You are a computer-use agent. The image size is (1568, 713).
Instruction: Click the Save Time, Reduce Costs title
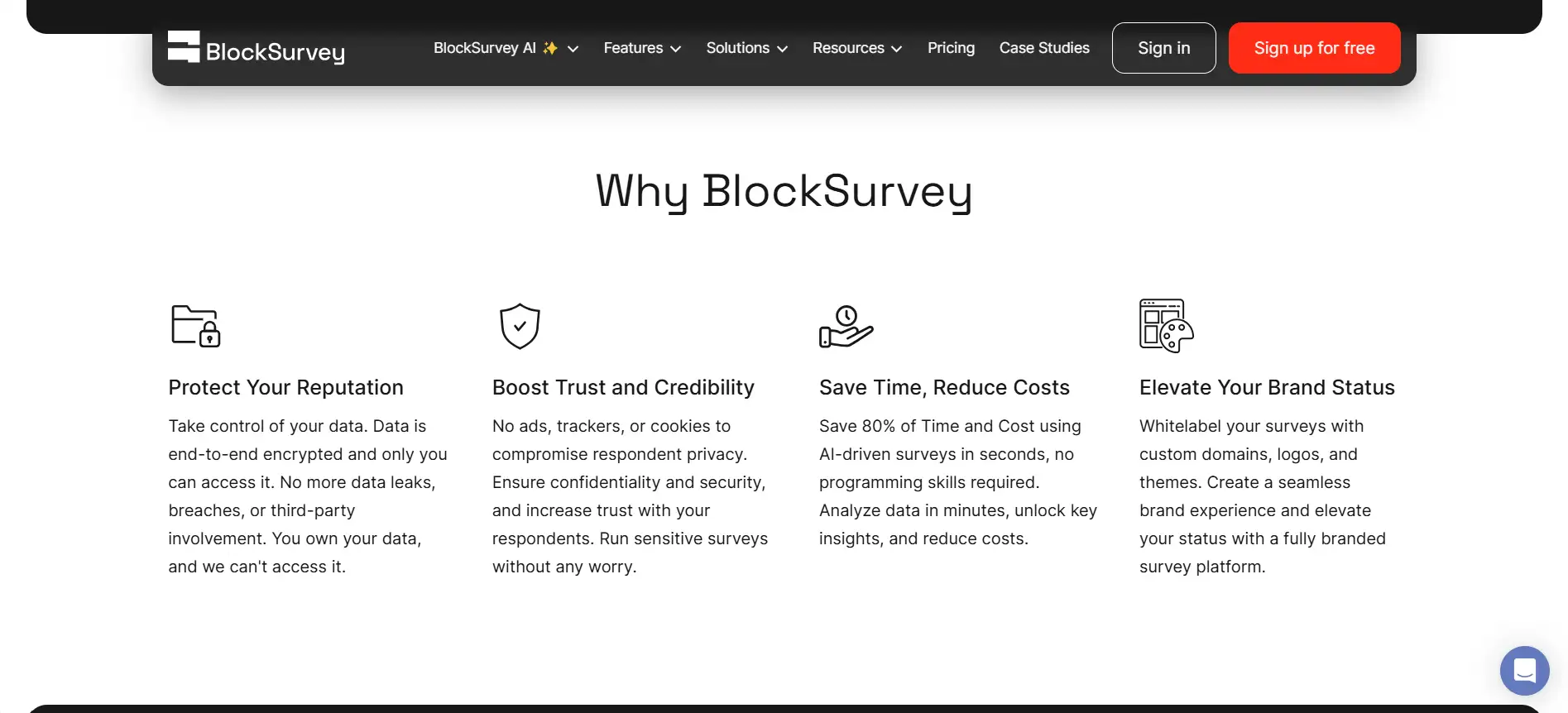(x=944, y=387)
